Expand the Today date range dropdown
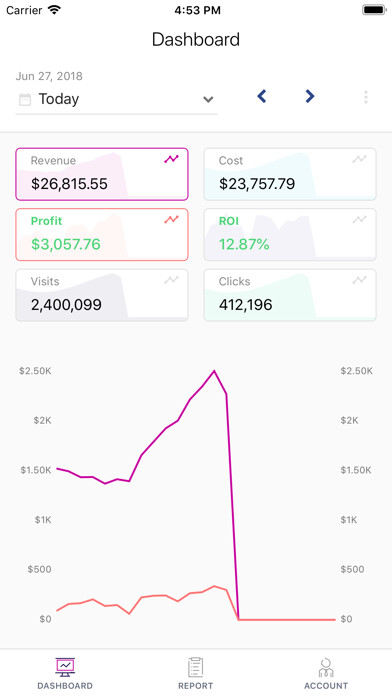 click(x=116, y=99)
